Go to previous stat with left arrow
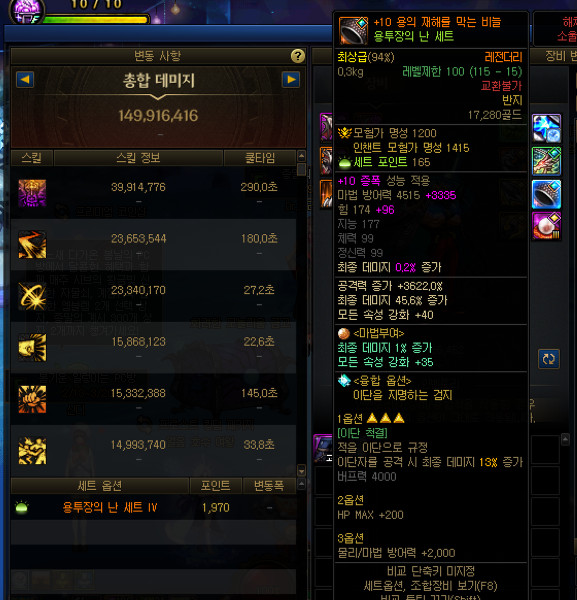 25,80
